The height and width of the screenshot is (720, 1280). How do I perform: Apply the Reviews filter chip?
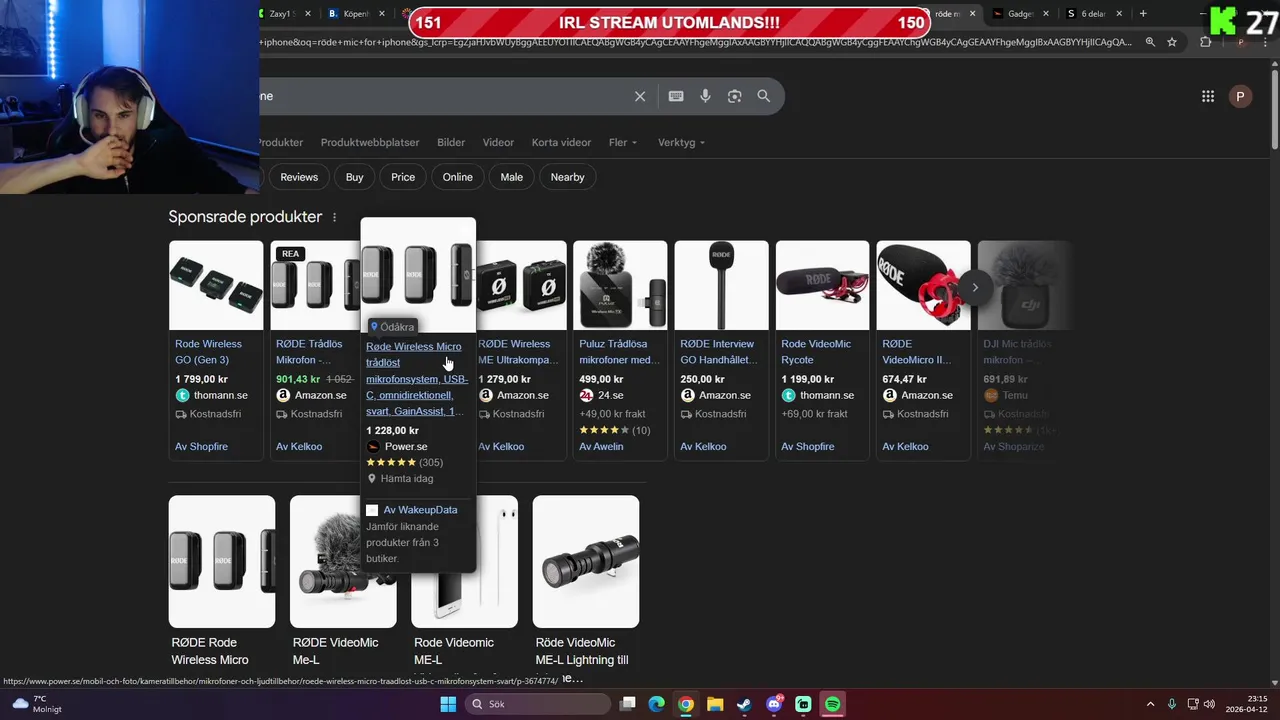click(x=299, y=177)
